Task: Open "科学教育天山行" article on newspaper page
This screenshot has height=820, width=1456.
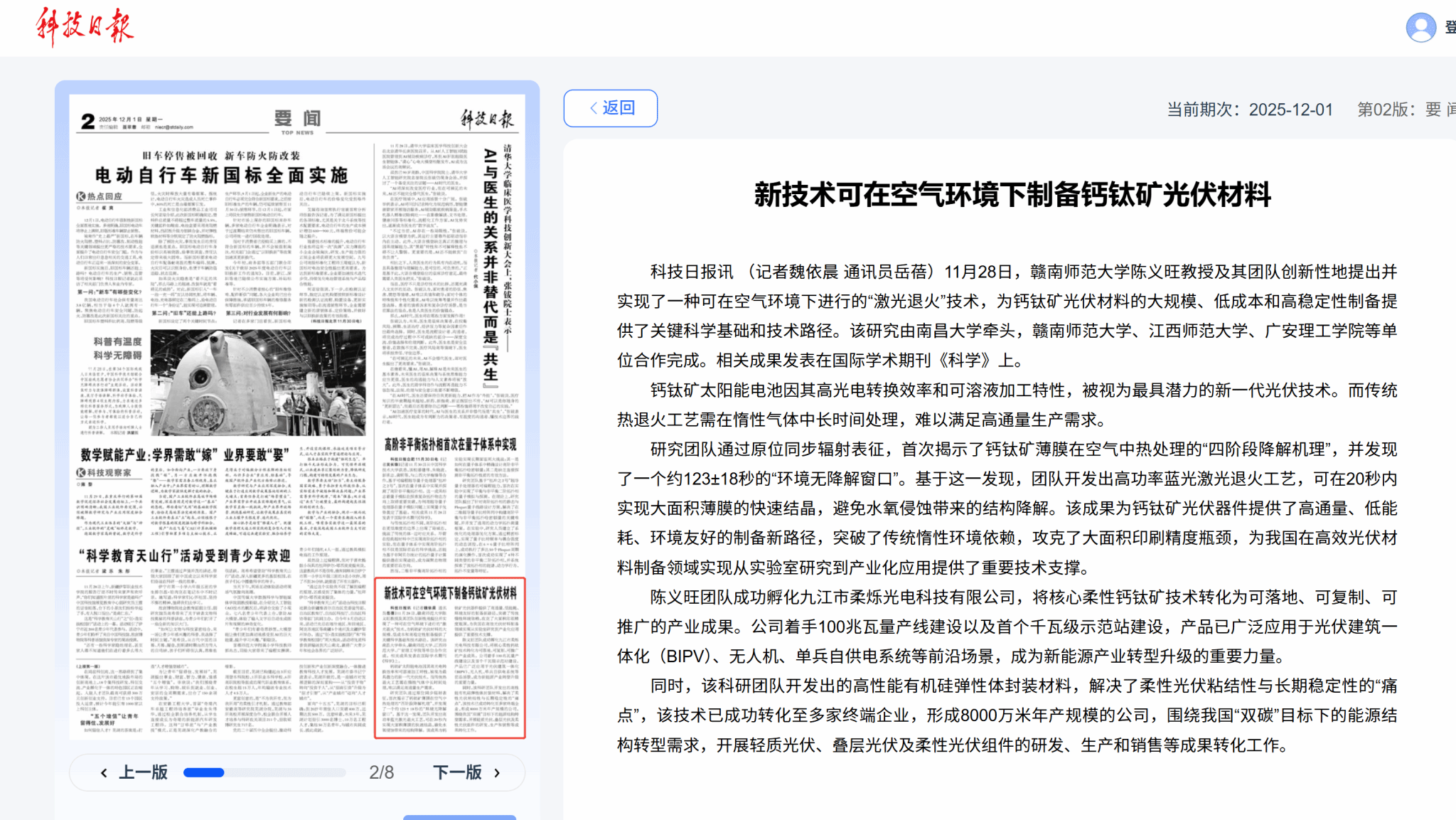Action: [185, 555]
